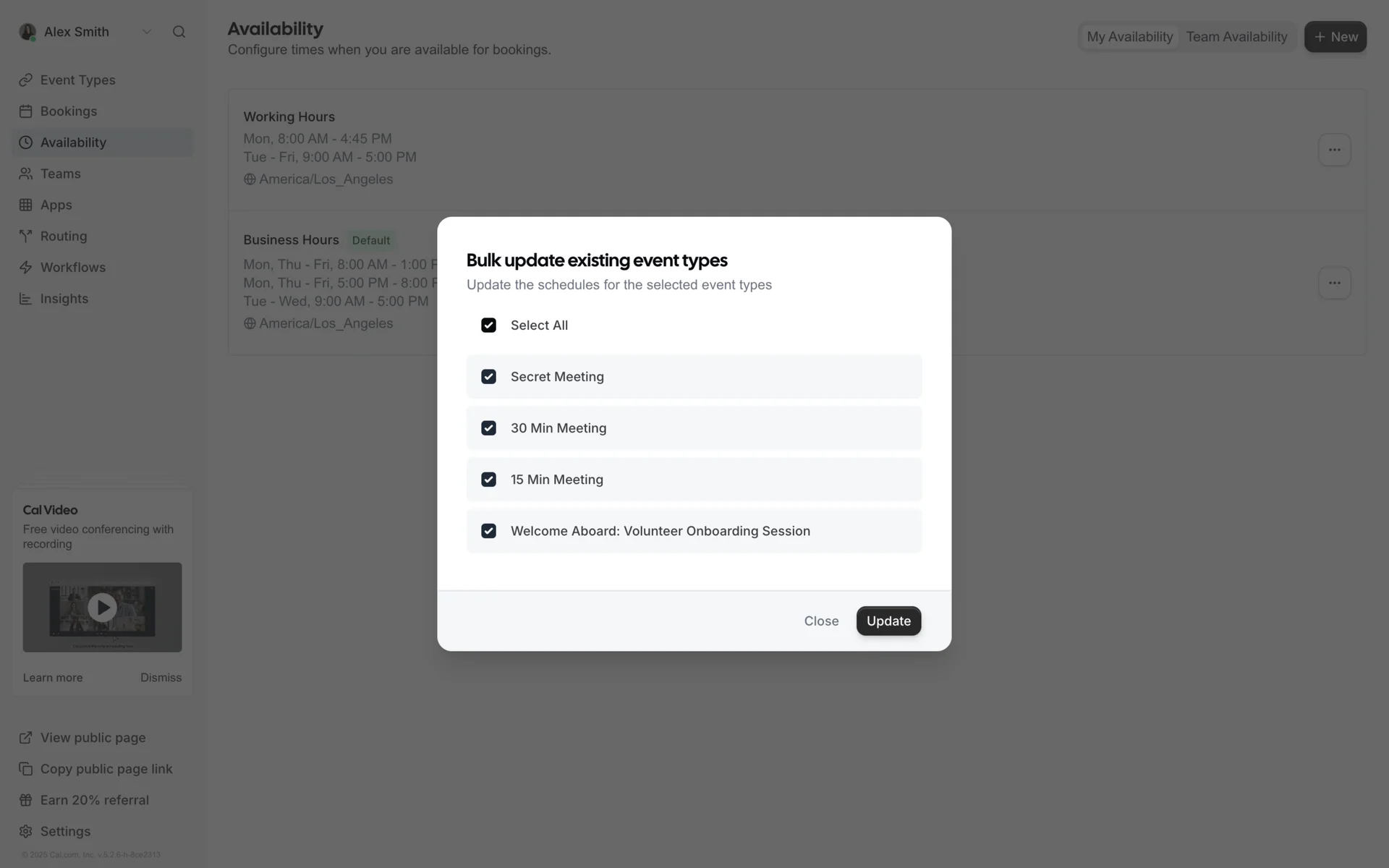This screenshot has width=1389, height=868.
Task: Switch to Team Availability tab
Action: point(1236,37)
